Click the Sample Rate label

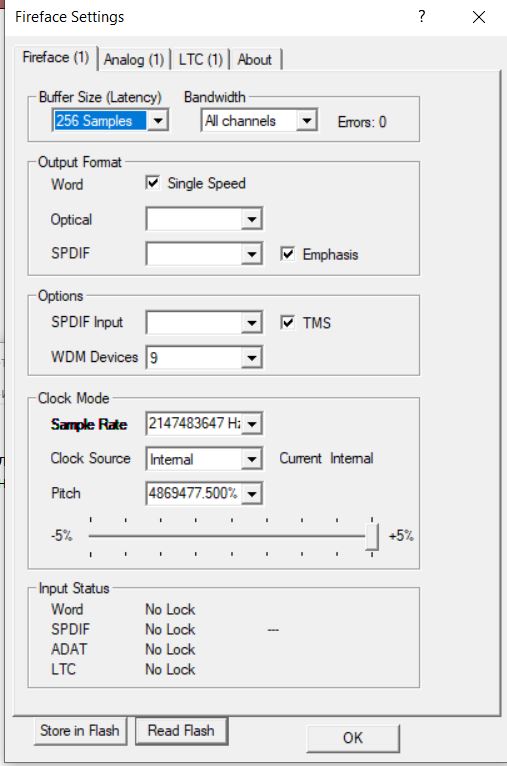click(89, 425)
